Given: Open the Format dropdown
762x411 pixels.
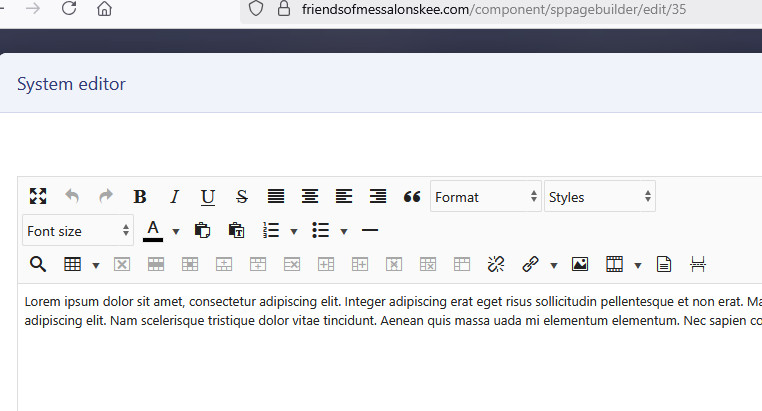Looking at the screenshot, I should [x=485, y=197].
